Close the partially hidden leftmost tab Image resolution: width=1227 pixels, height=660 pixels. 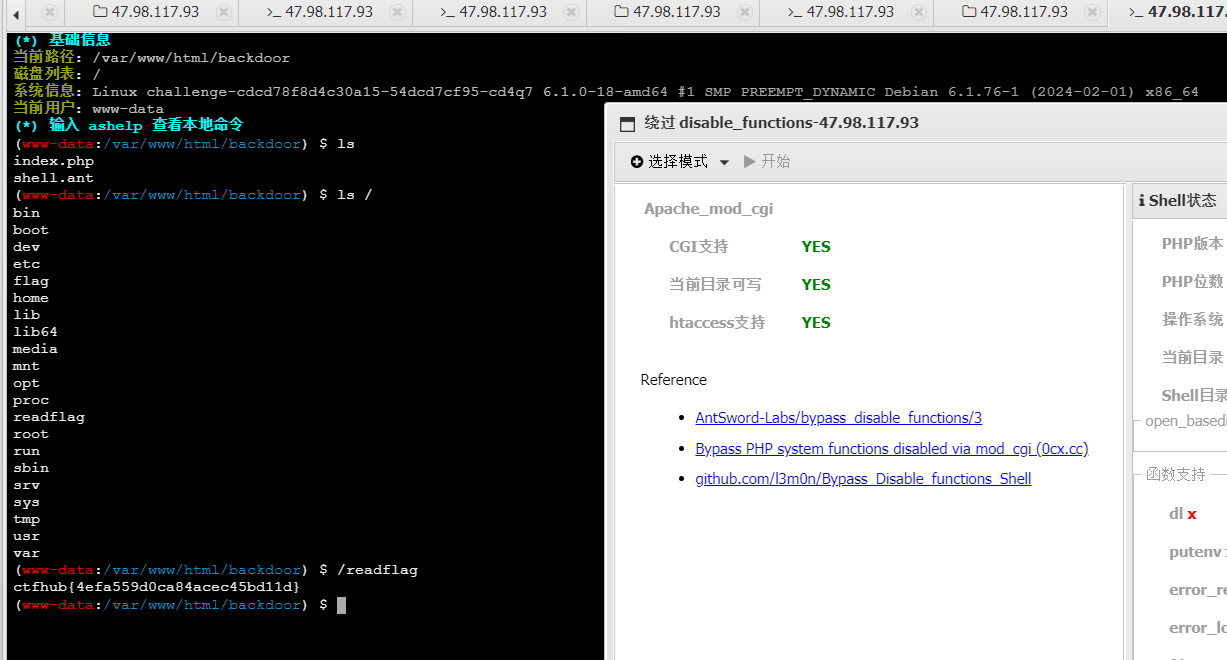[49, 12]
